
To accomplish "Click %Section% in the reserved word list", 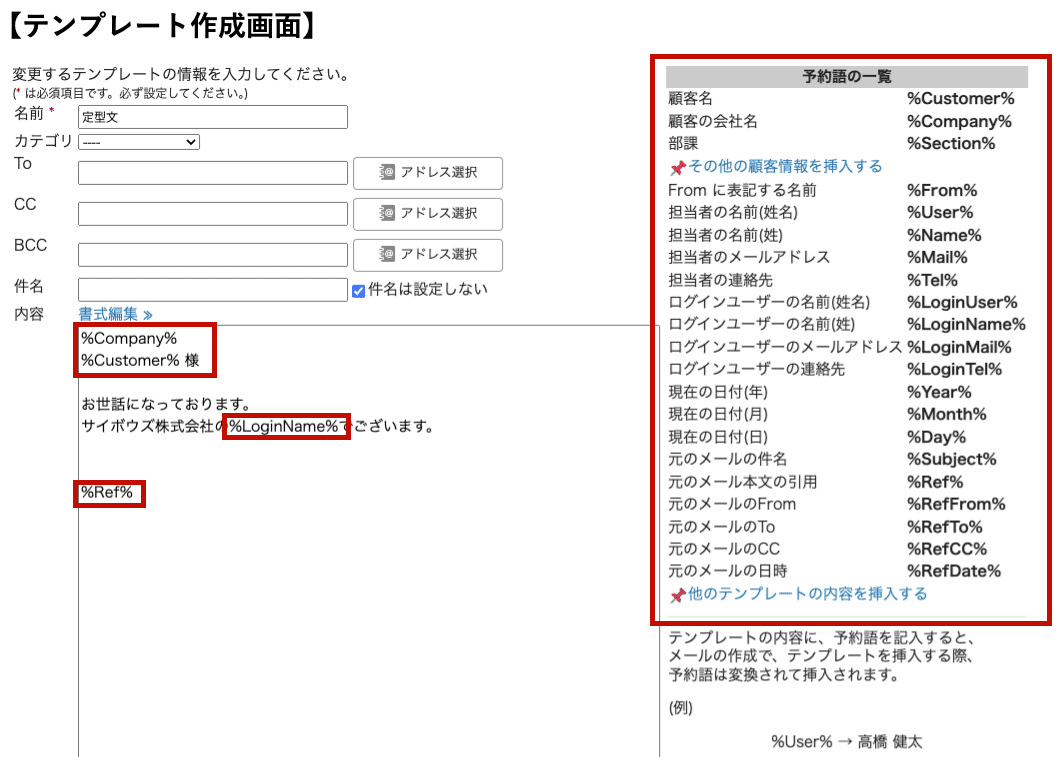I will coord(951,144).
